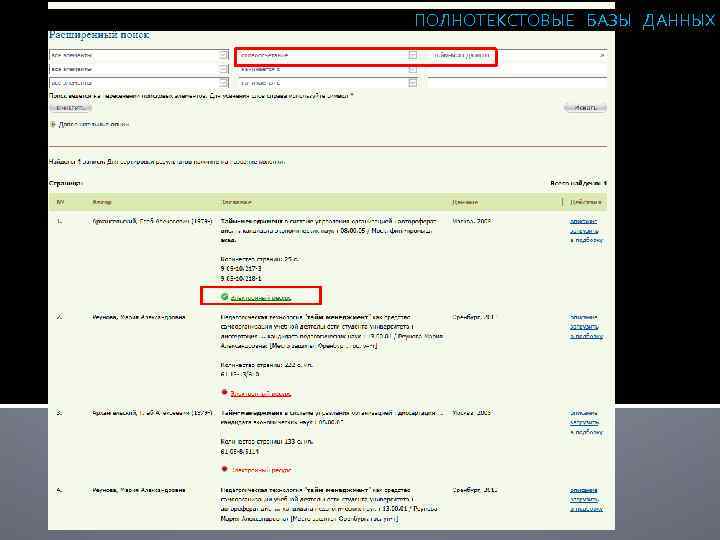The width and height of the screenshot is (720, 540).
Task: Click the search button at right of form
Action: pyautogui.click(x=585, y=108)
